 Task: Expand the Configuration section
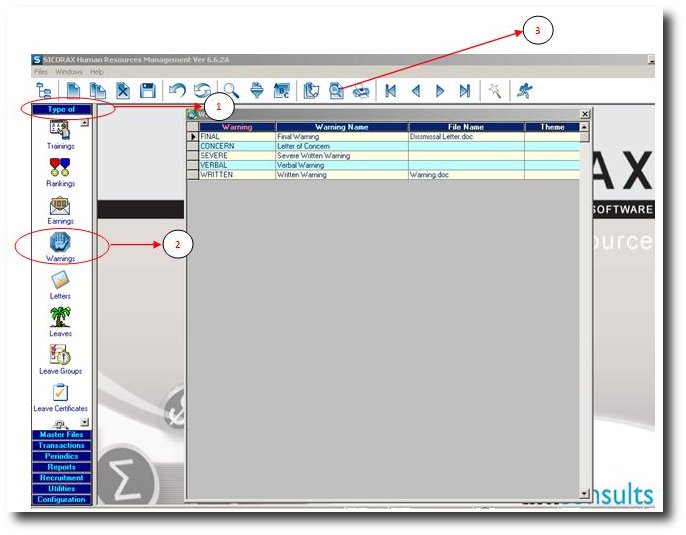tap(61, 500)
